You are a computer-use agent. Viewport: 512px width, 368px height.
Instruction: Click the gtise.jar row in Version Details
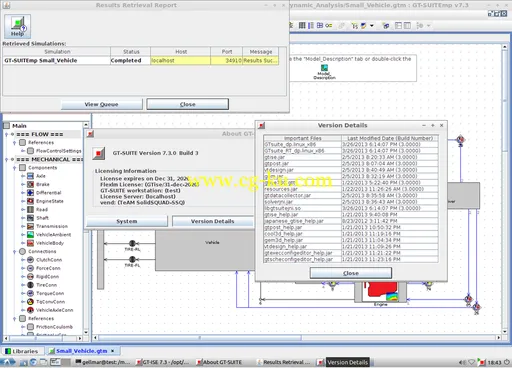point(351,157)
